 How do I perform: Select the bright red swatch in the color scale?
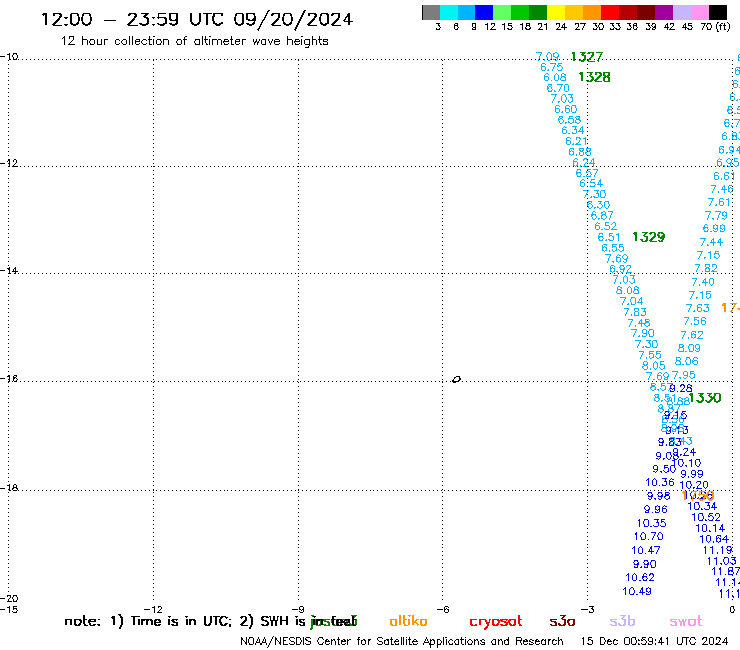click(x=610, y=12)
